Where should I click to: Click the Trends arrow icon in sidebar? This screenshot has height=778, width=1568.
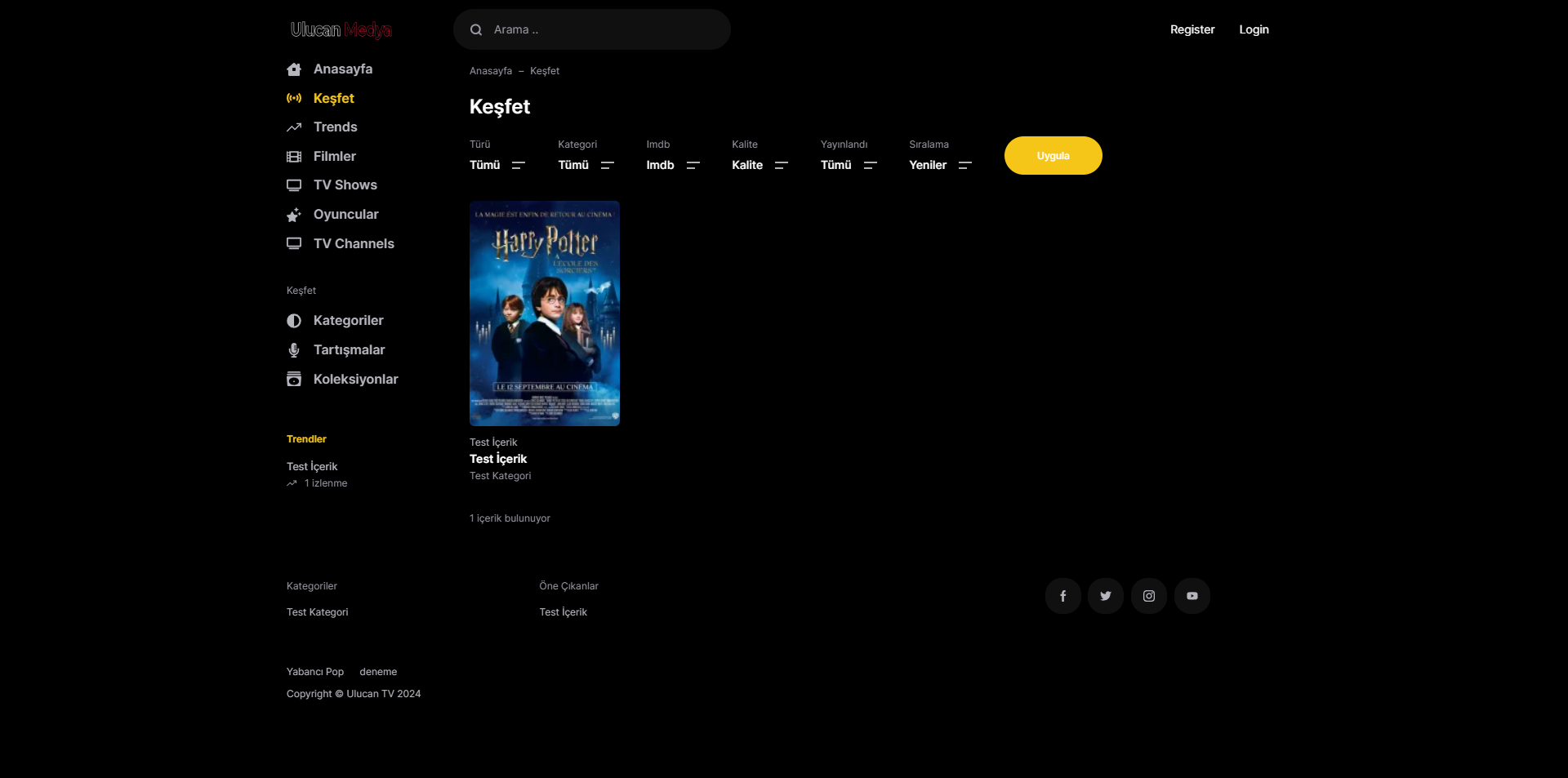click(x=294, y=127)
